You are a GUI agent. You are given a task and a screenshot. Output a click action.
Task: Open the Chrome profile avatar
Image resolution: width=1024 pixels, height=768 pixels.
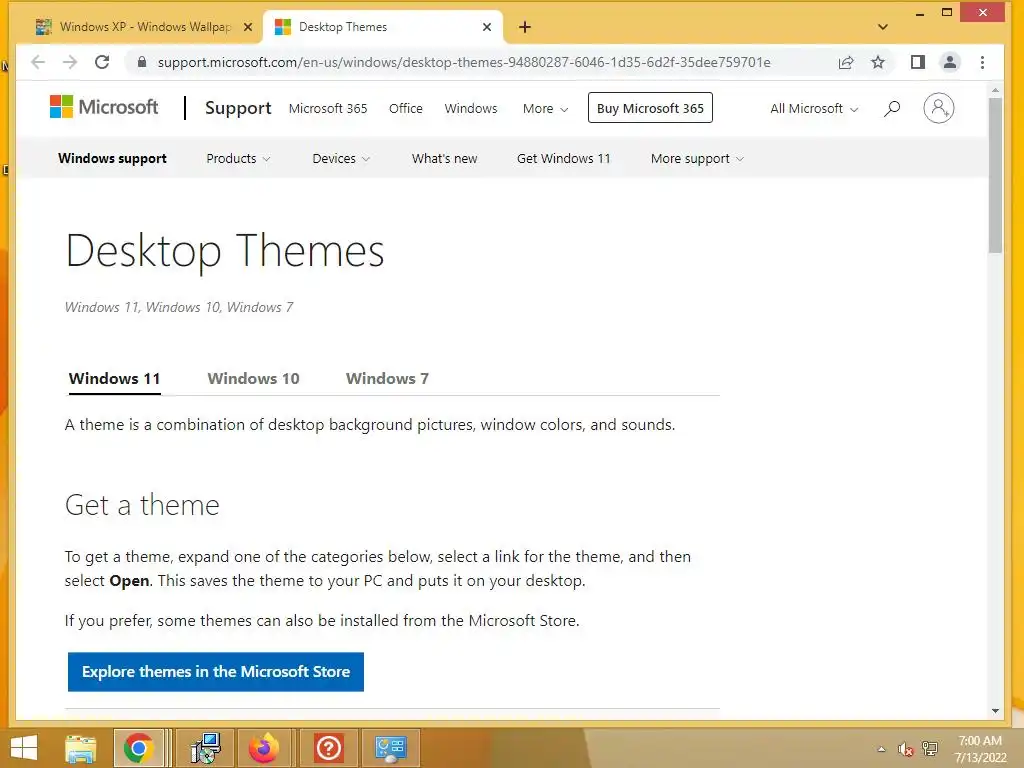pyautogui.click(x=950, y=62)
